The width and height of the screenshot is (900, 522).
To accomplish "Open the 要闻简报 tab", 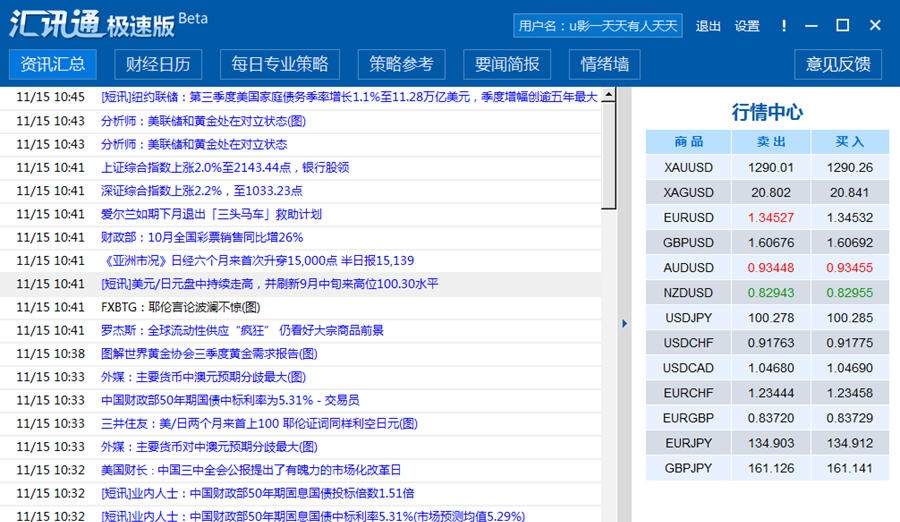I will (507, 65).
